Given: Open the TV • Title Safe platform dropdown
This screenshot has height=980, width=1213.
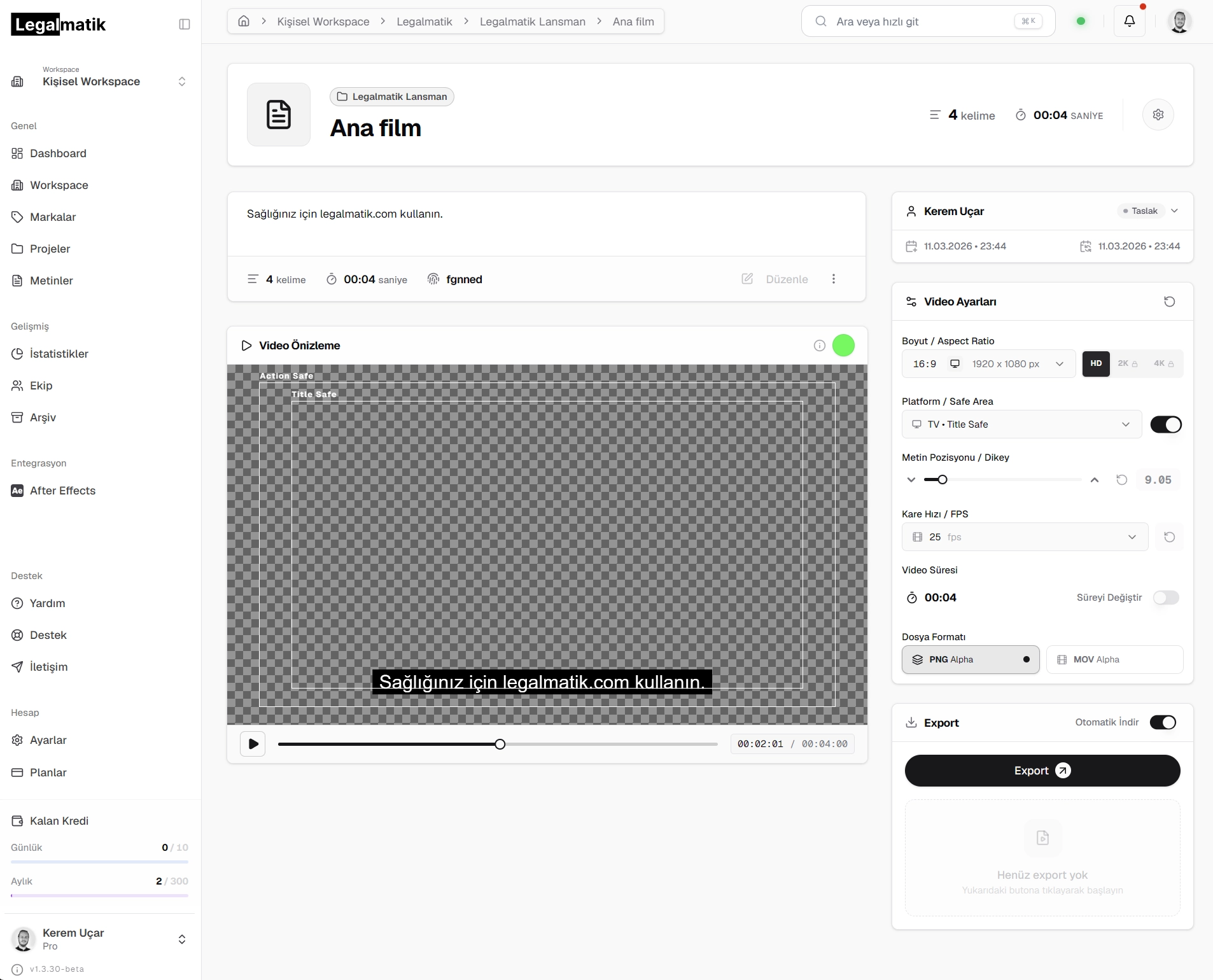Looking at the screenshot, I should click(1021, 424).
